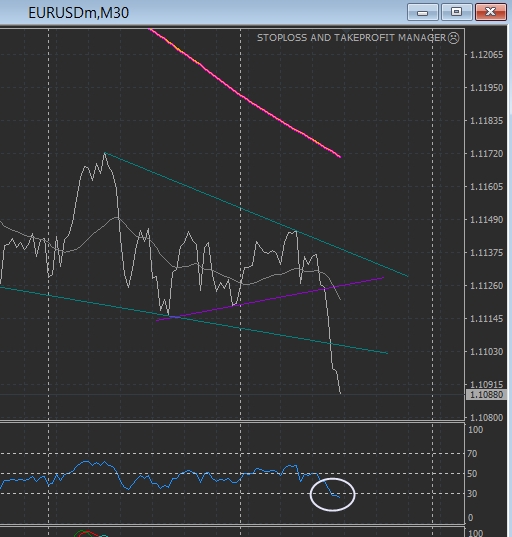Close the EURUSDm,M30 chart window
This screenshot has width=512, height=537.
pos(491,12)
